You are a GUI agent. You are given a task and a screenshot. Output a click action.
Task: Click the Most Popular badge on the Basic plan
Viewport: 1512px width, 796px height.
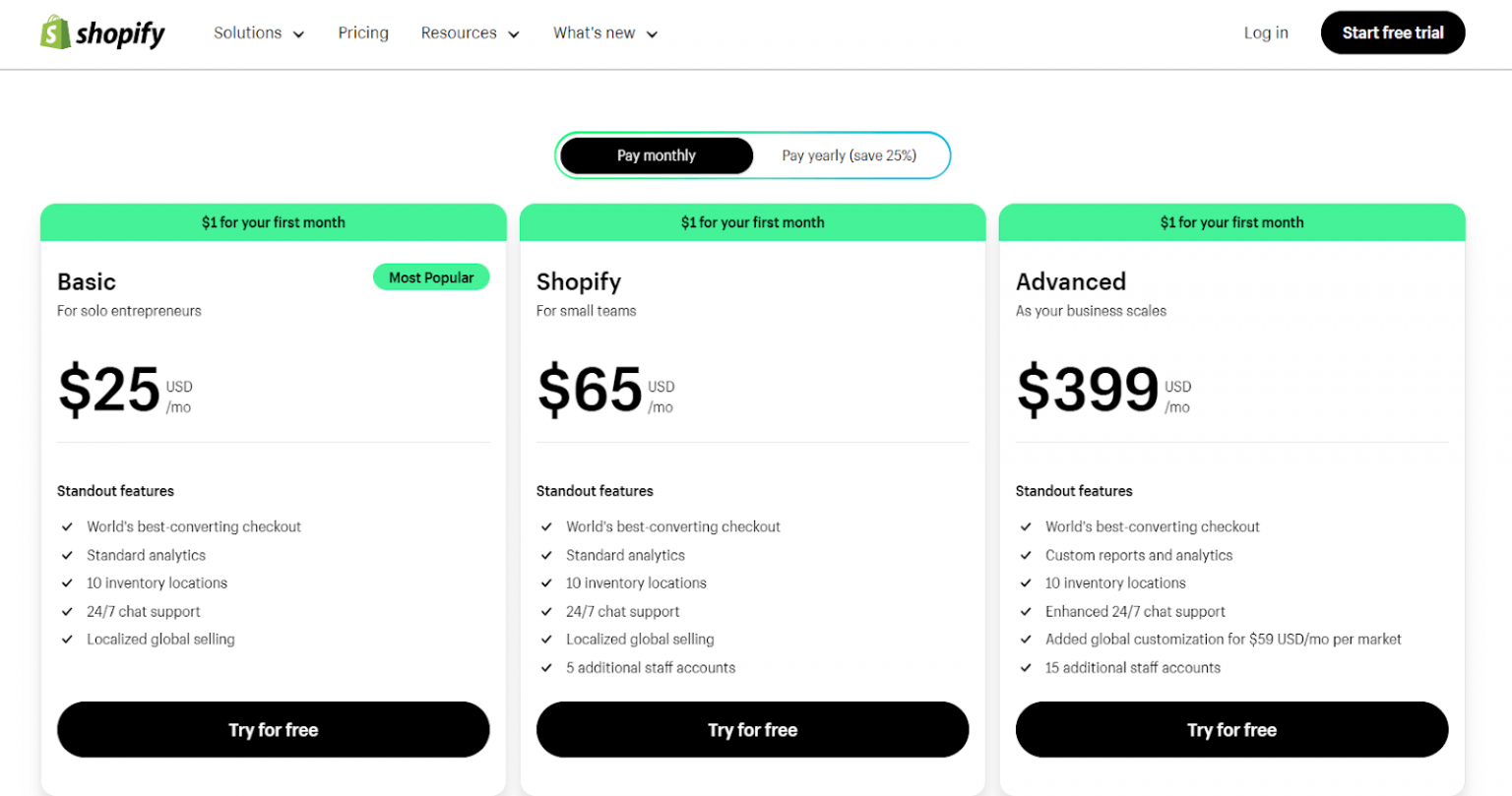point(431,276)
